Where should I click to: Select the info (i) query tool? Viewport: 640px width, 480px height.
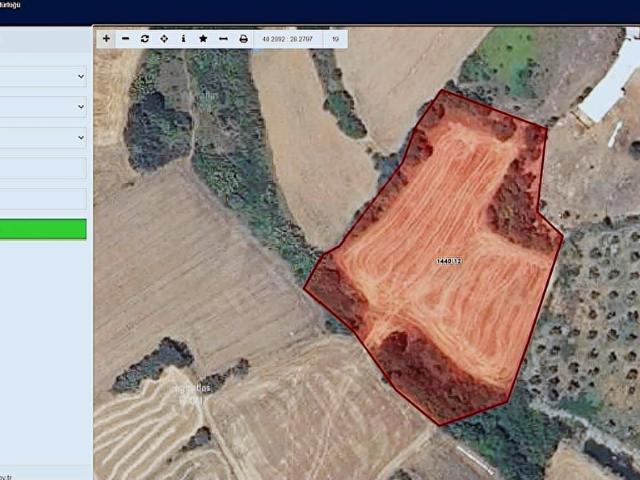pos(183,39)
